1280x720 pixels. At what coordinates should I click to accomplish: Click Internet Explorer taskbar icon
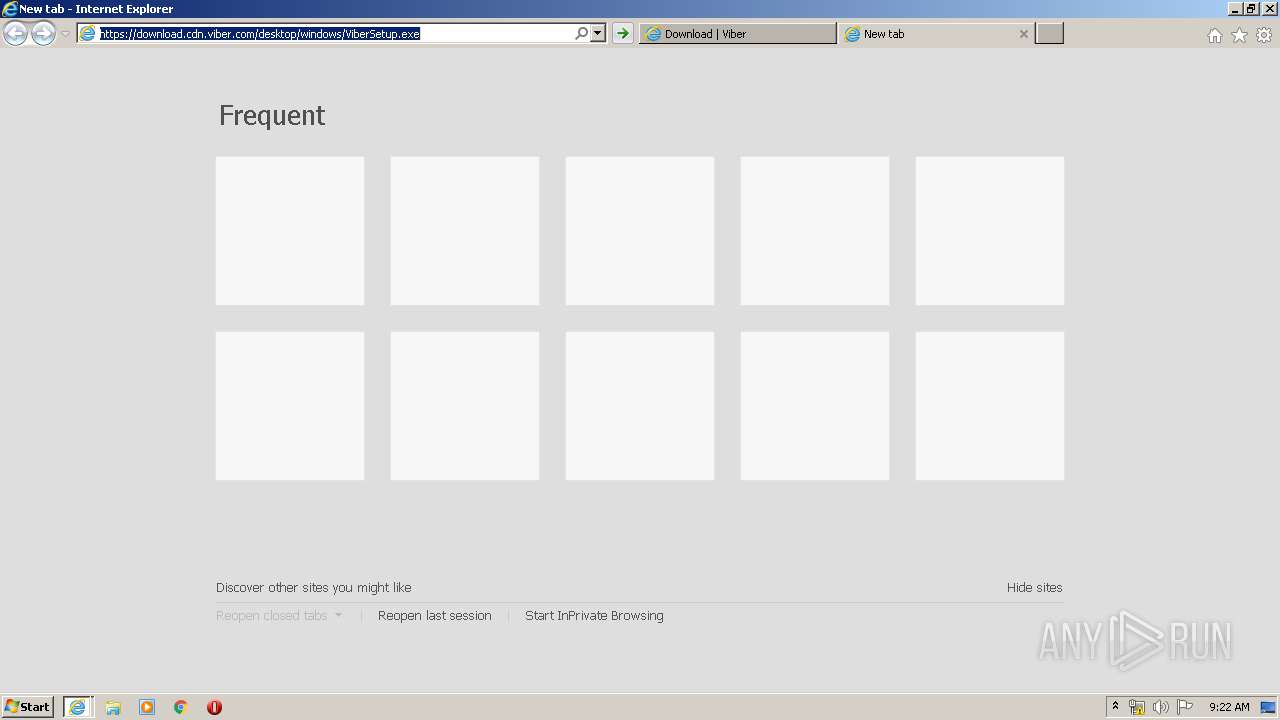[77, 707]
